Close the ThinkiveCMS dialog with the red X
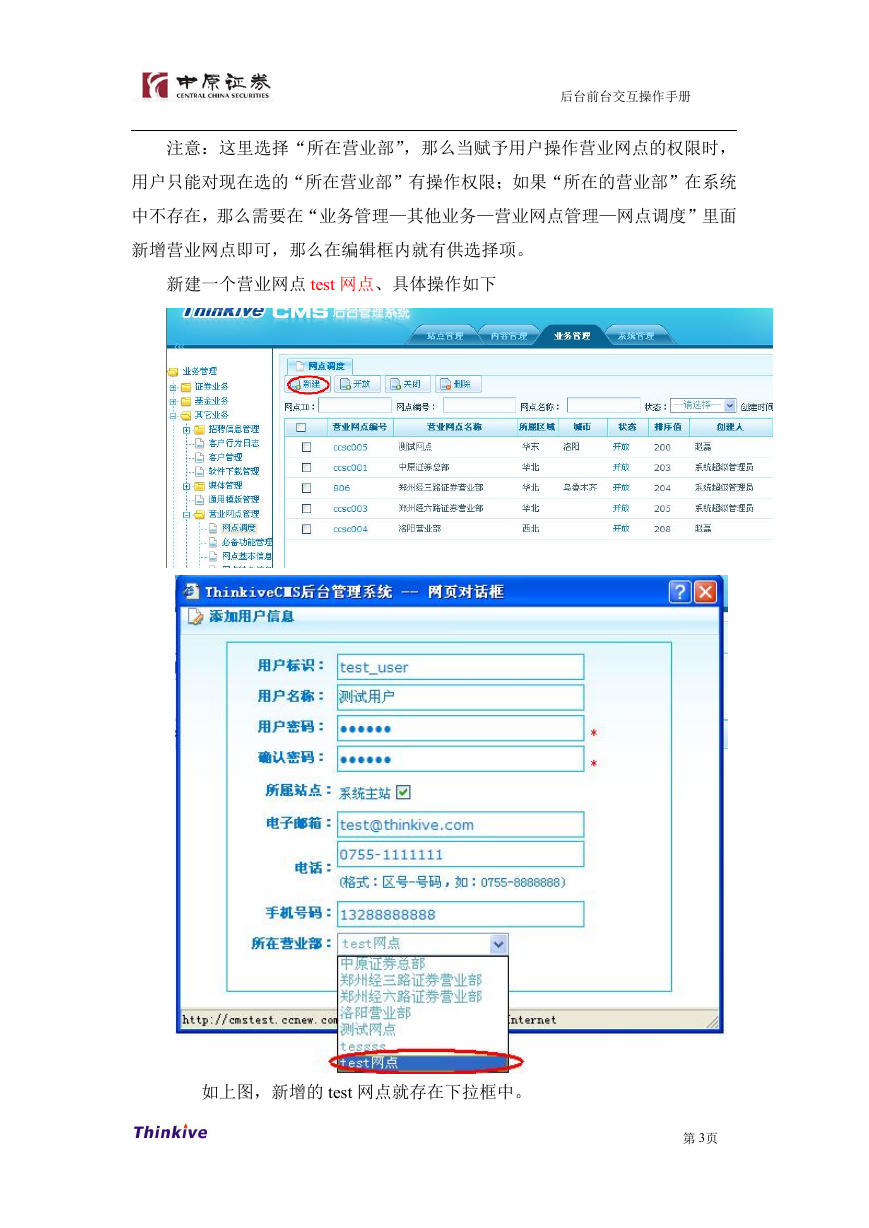This screenshot has width=869, height=1228. [705, 591]
